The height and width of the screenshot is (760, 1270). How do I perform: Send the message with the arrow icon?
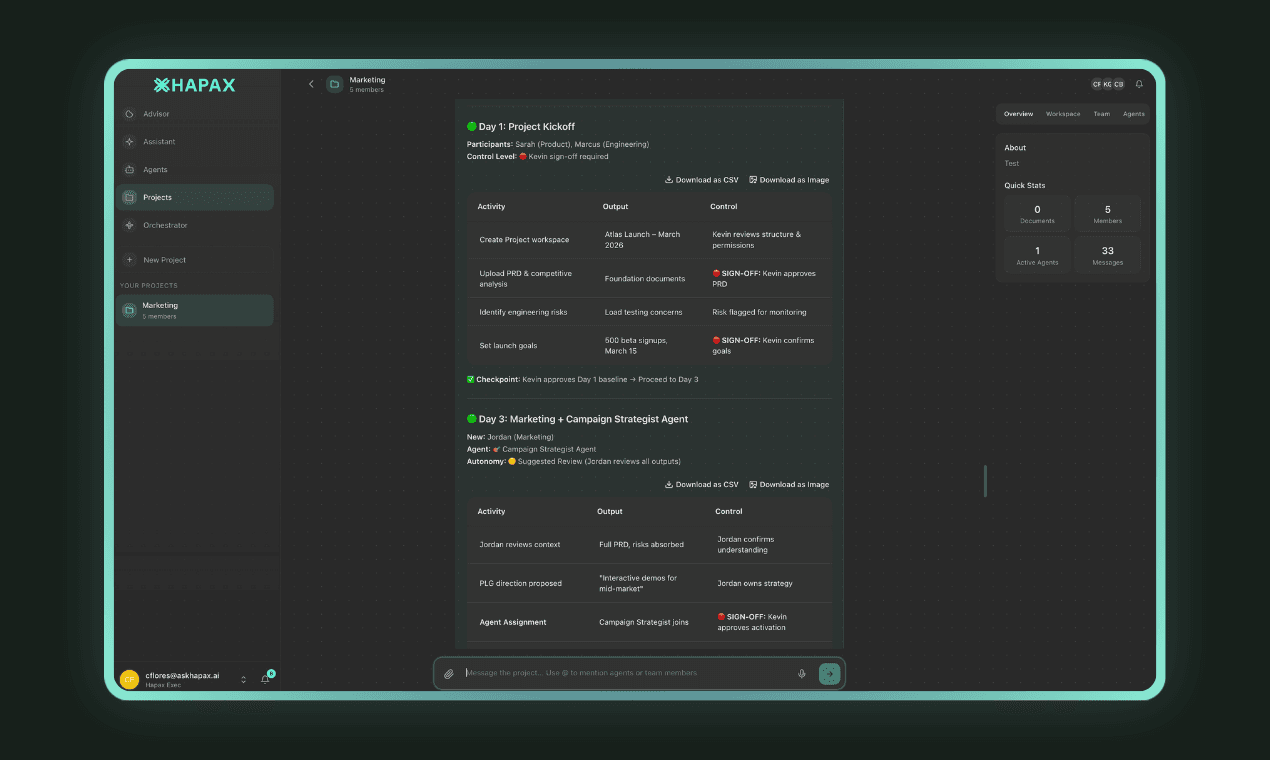pos(829,673)
